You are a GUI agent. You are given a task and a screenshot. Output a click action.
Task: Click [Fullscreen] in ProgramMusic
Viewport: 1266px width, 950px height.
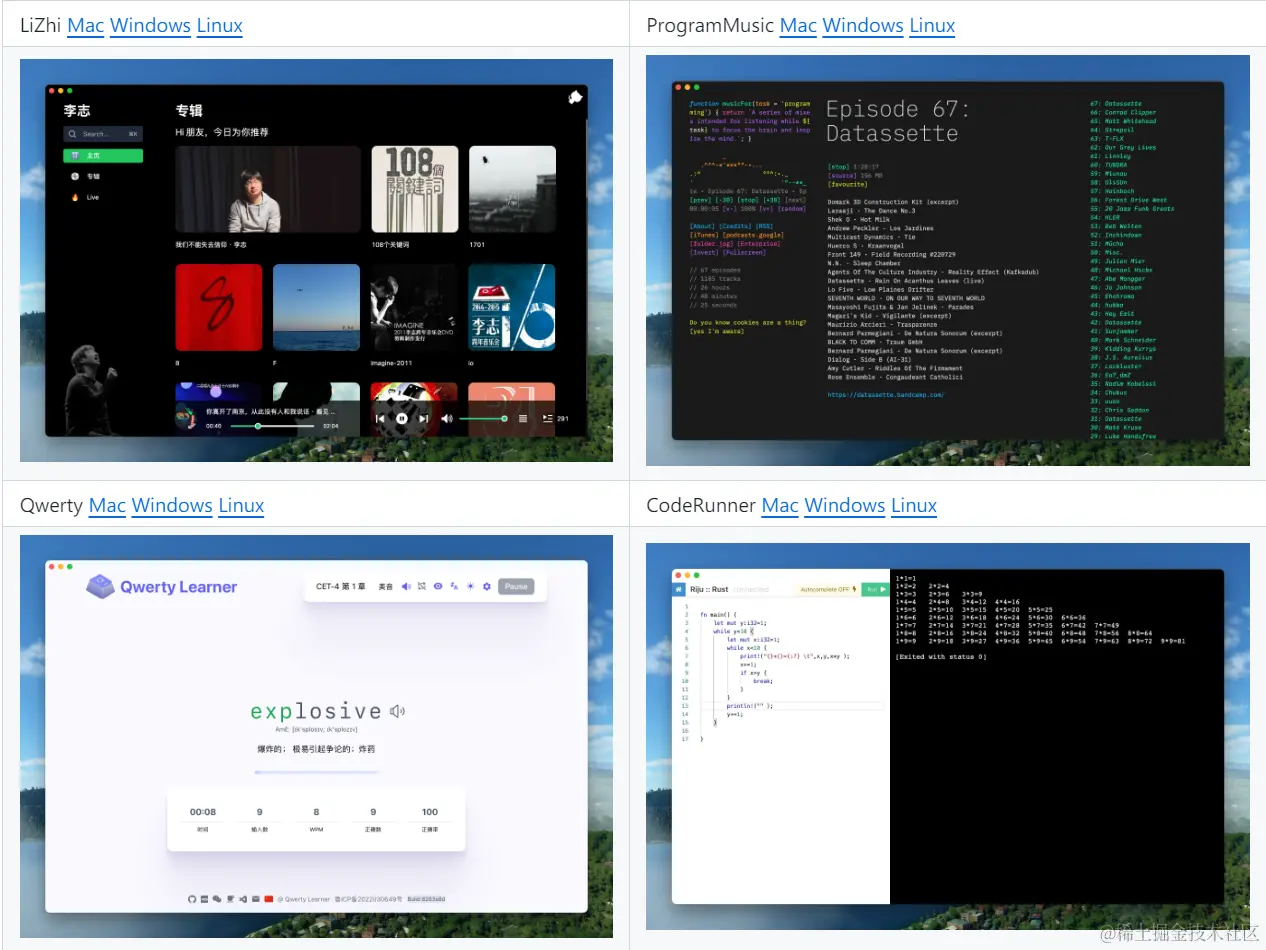[744, 252]
